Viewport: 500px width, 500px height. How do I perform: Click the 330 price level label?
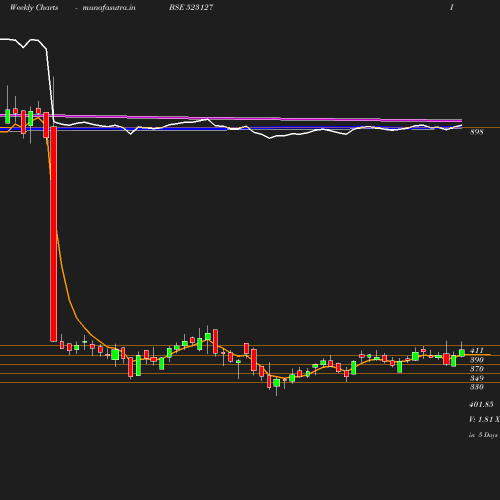point(476,387)
